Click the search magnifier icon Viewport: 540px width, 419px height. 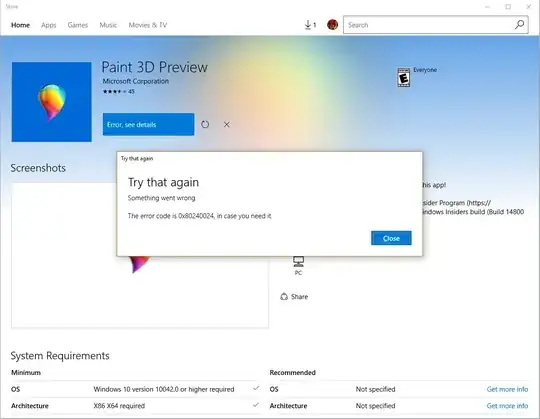coord(519,24)
